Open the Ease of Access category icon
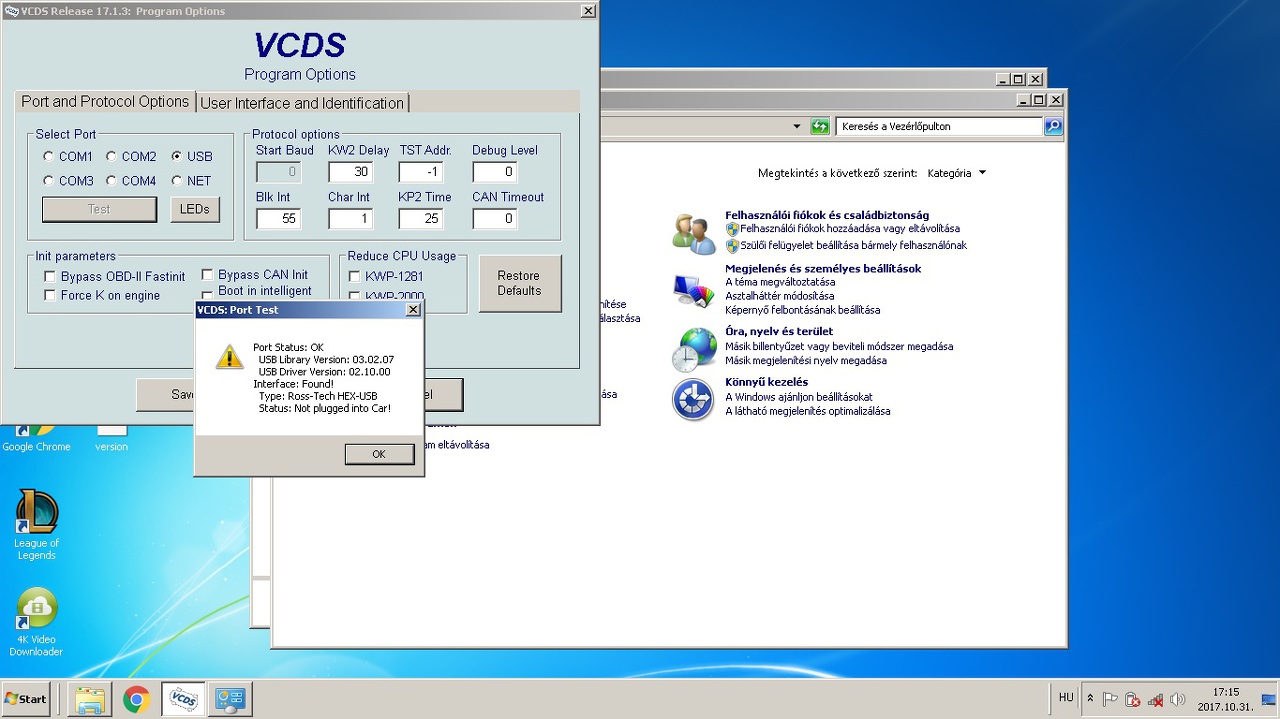This screenshot has width=1280, height=719. 694,400
